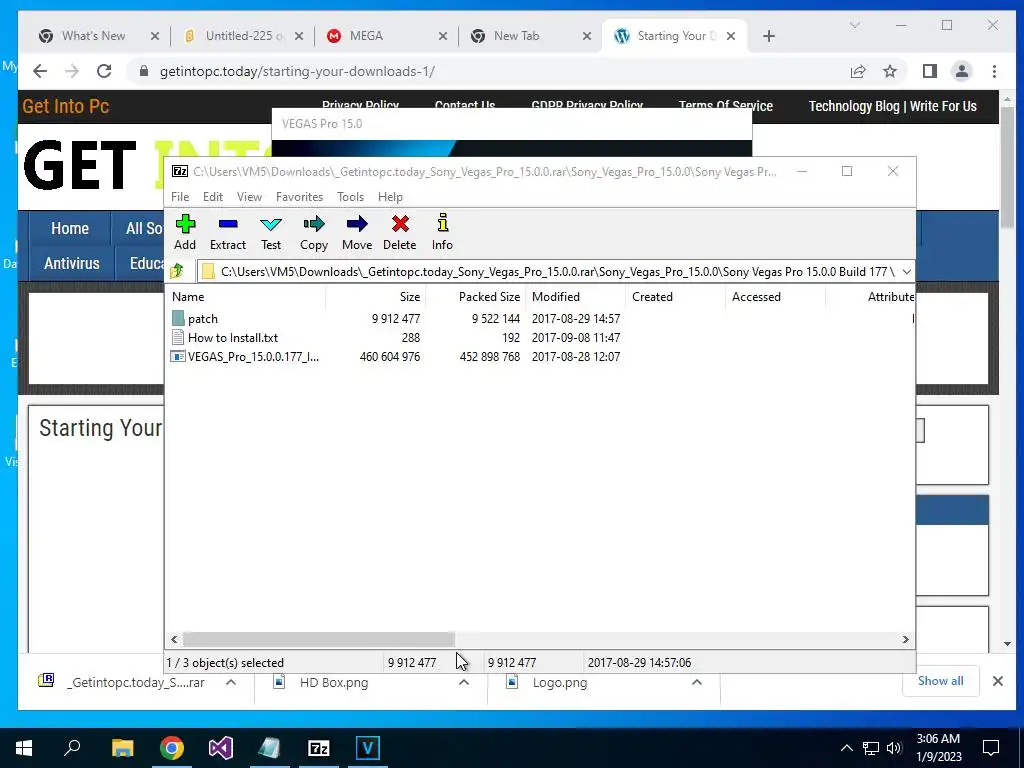Expand options for the Getintopc.today rar download

(x=231, y=682)
